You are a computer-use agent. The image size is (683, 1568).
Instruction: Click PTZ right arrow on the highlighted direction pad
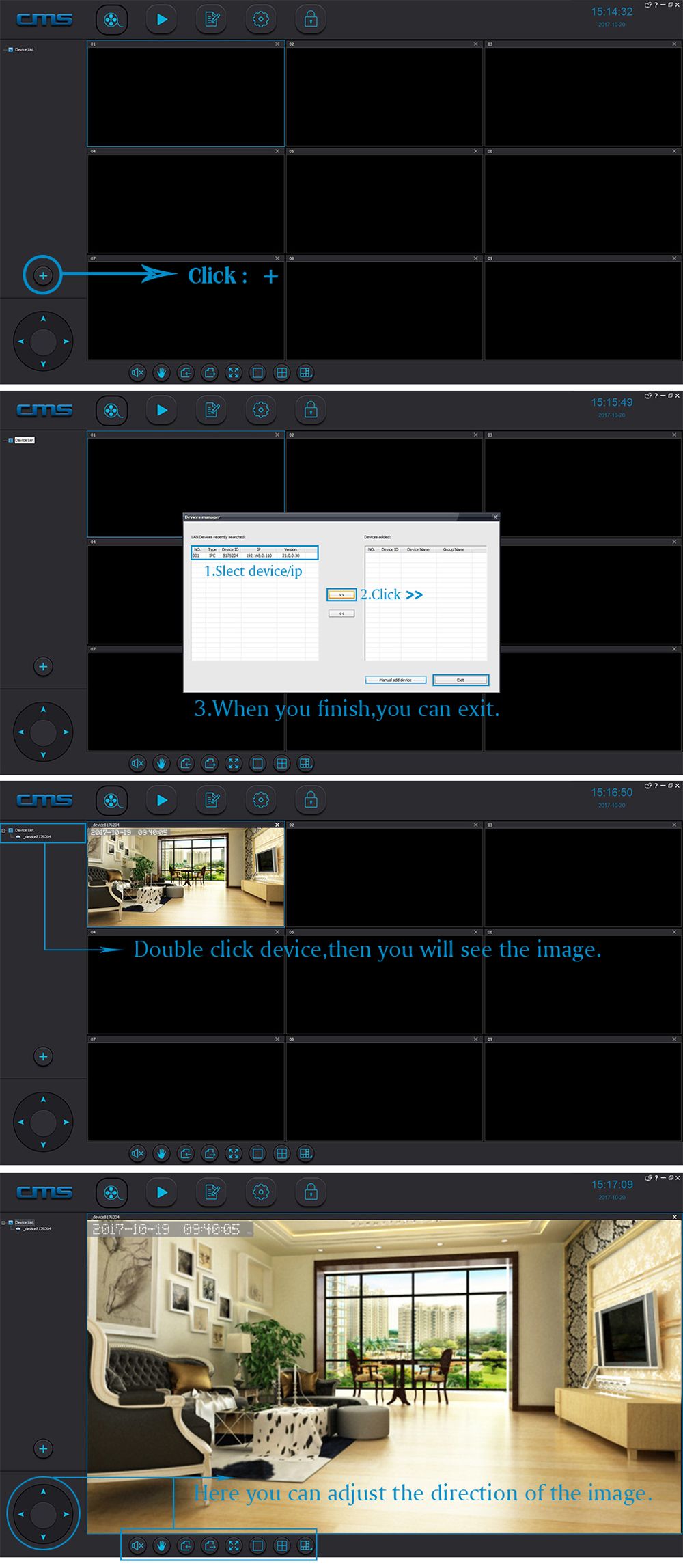tap(66, 1514)
